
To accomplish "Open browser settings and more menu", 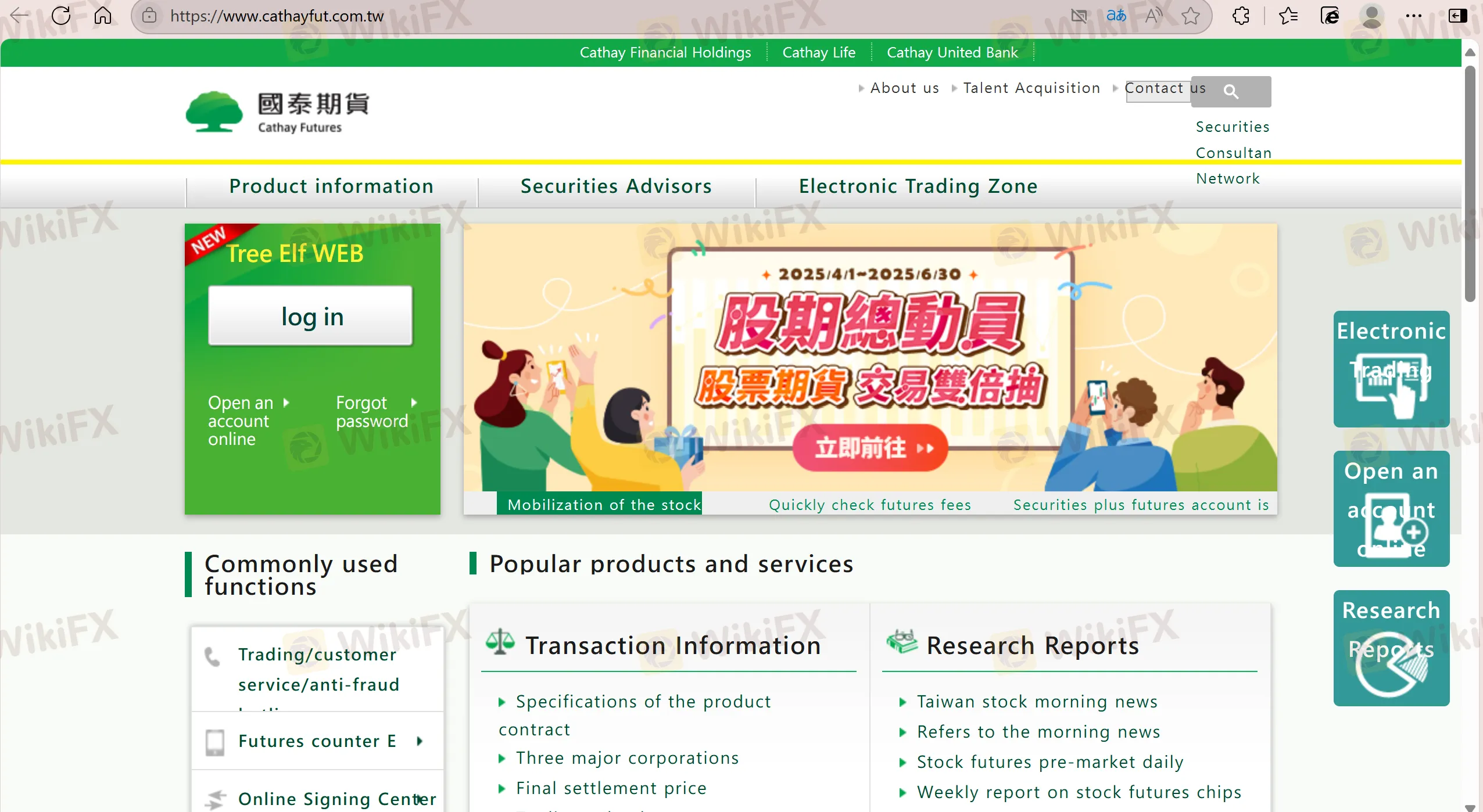I will click(1414, 16).
